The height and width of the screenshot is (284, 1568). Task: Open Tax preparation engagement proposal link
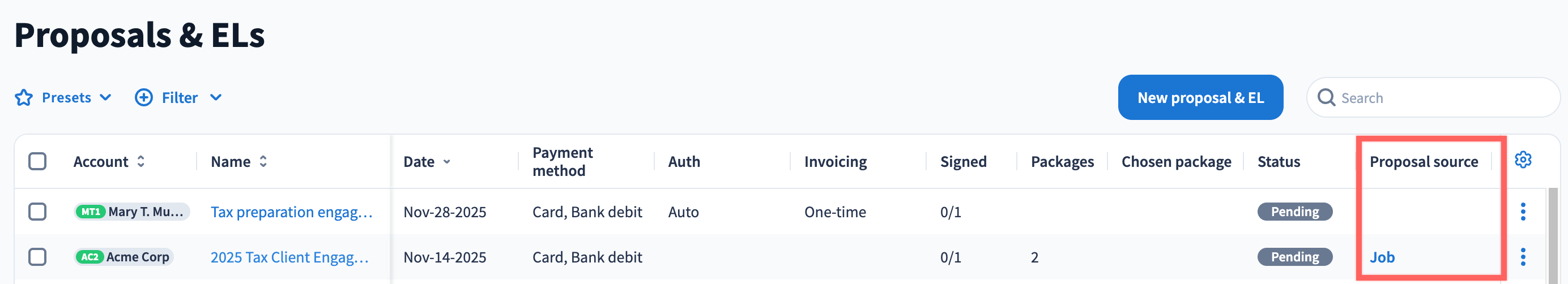(291, 212)
